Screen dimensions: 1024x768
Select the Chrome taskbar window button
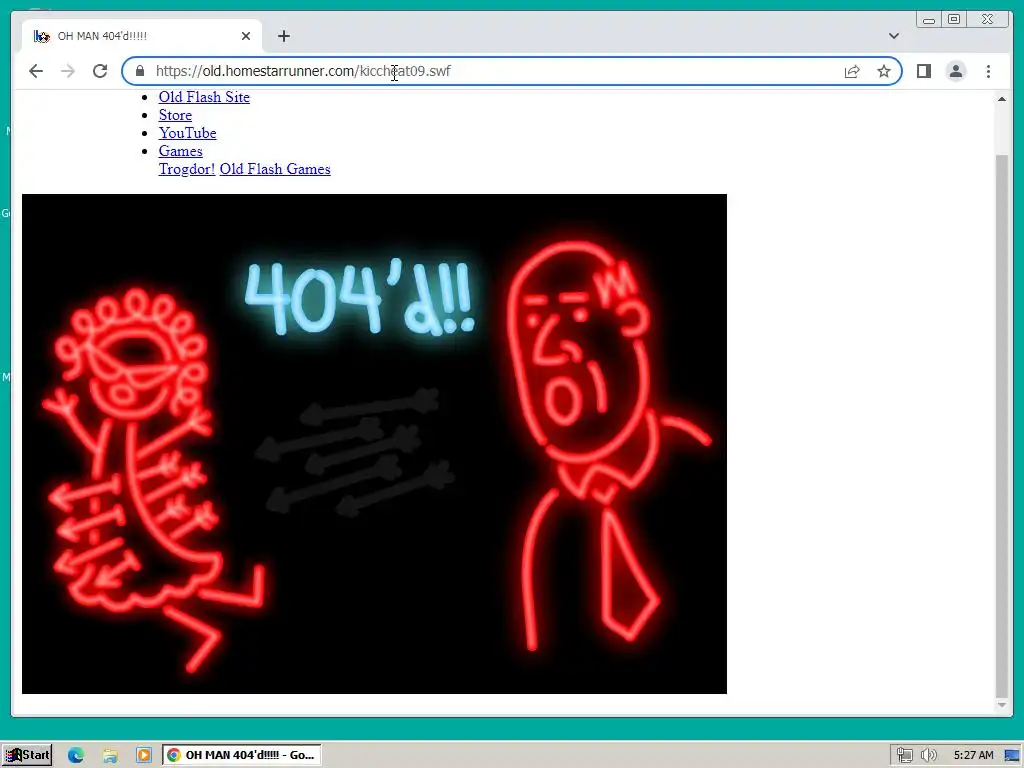click(x=242, y=755)
